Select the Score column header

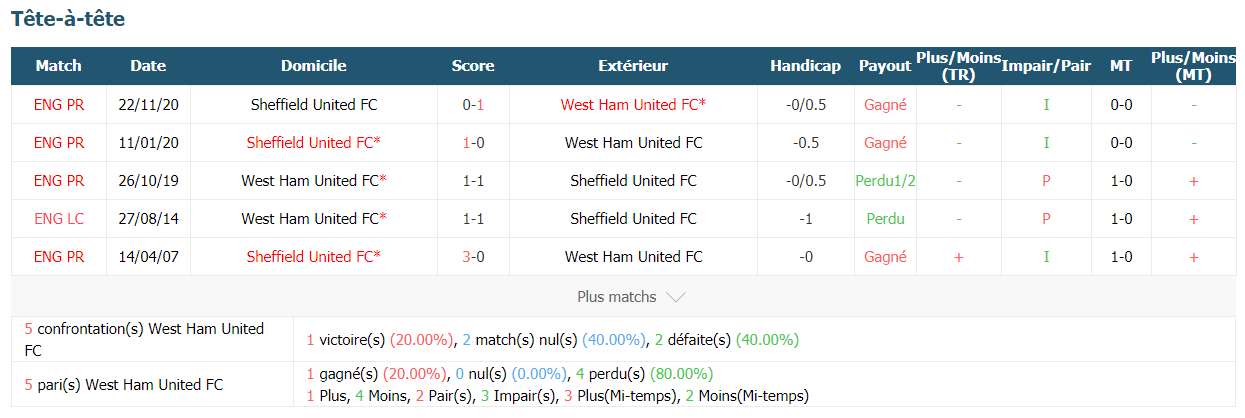(x=473, y=66)
